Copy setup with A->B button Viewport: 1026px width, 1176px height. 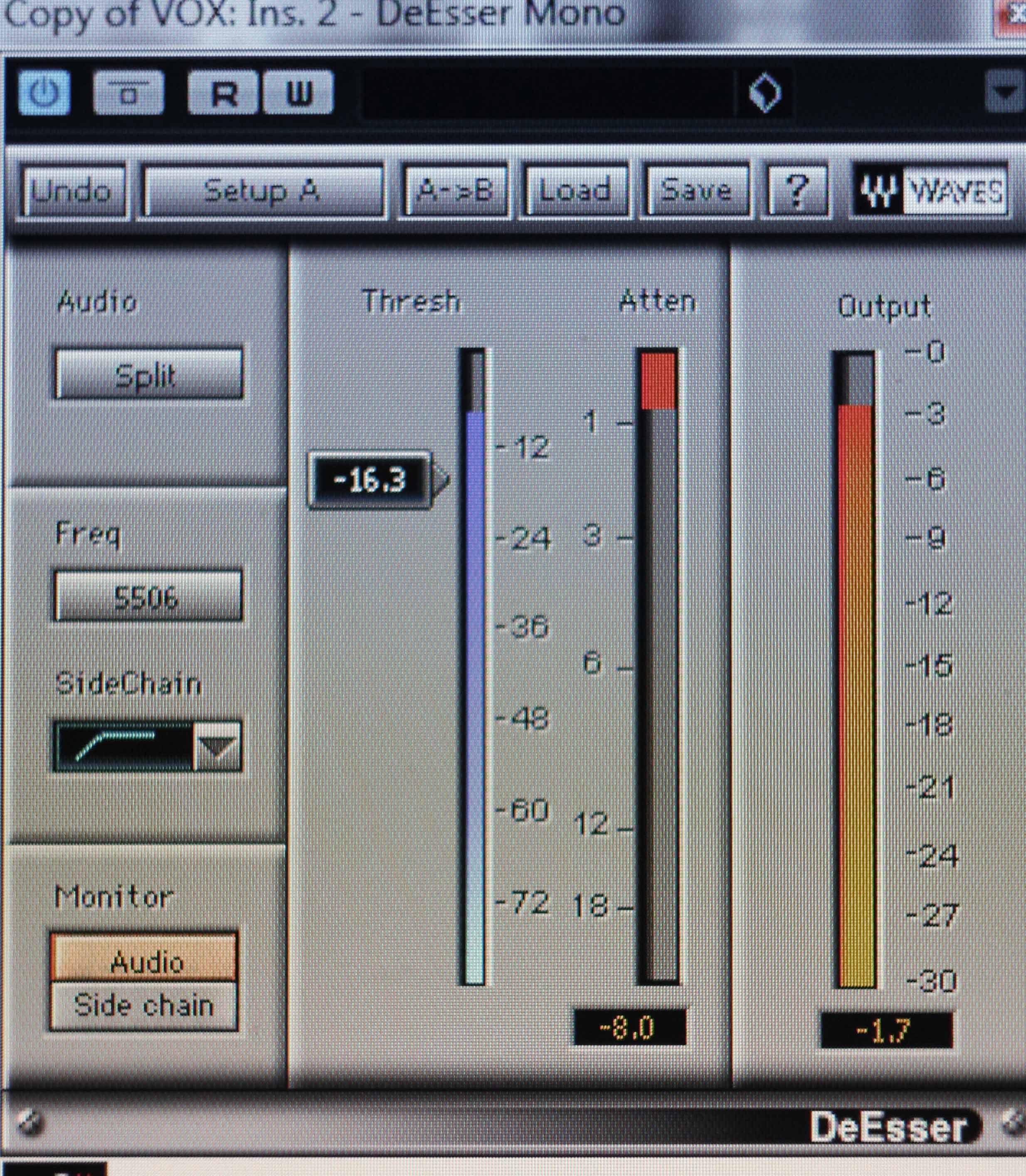click(455, 191)
